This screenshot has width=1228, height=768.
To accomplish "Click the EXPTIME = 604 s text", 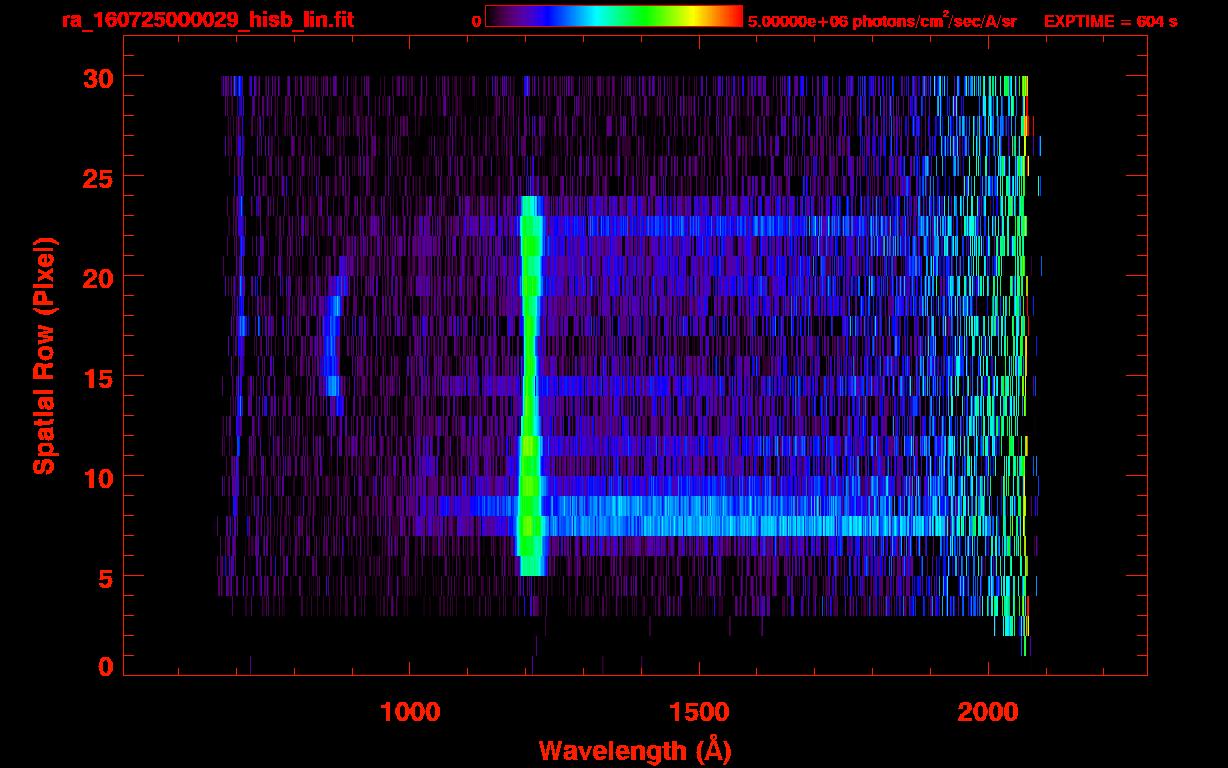I will click(x=1110, y=21).
